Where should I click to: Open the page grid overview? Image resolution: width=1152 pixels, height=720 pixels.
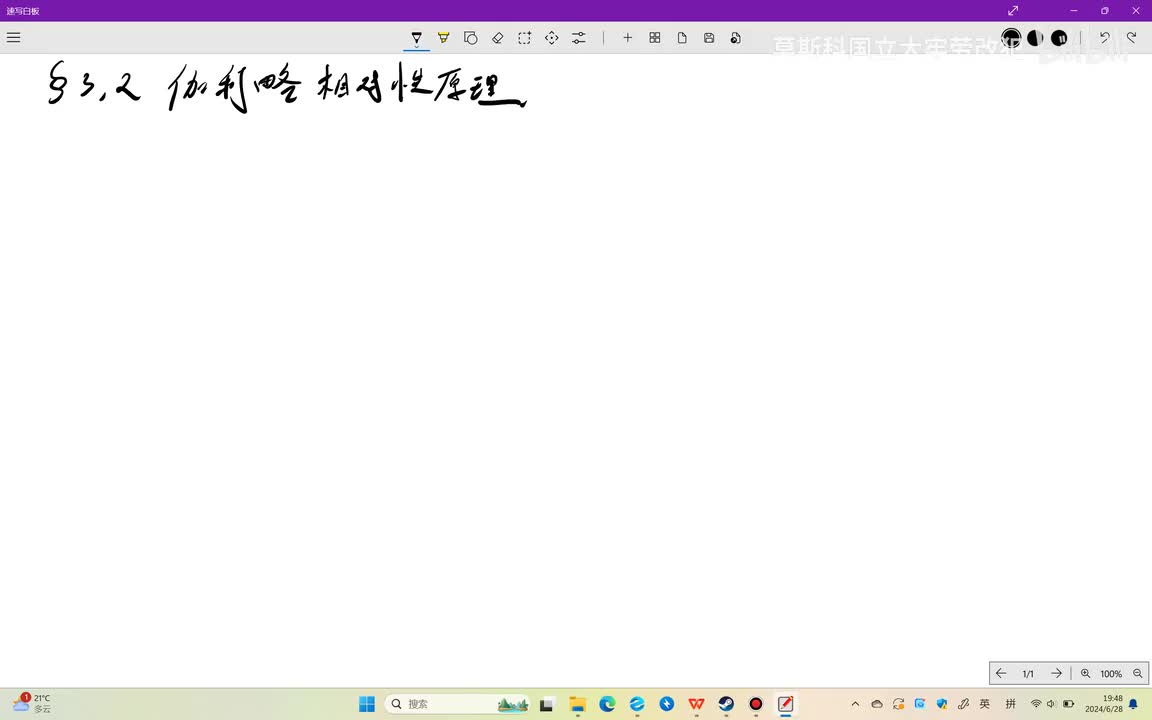click(x=655, y=37)
